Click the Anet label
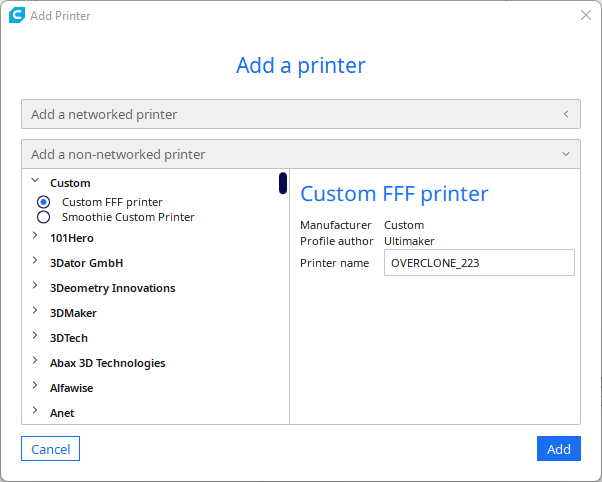The width and height of the screenshot is (602, 482). (62, 413)
